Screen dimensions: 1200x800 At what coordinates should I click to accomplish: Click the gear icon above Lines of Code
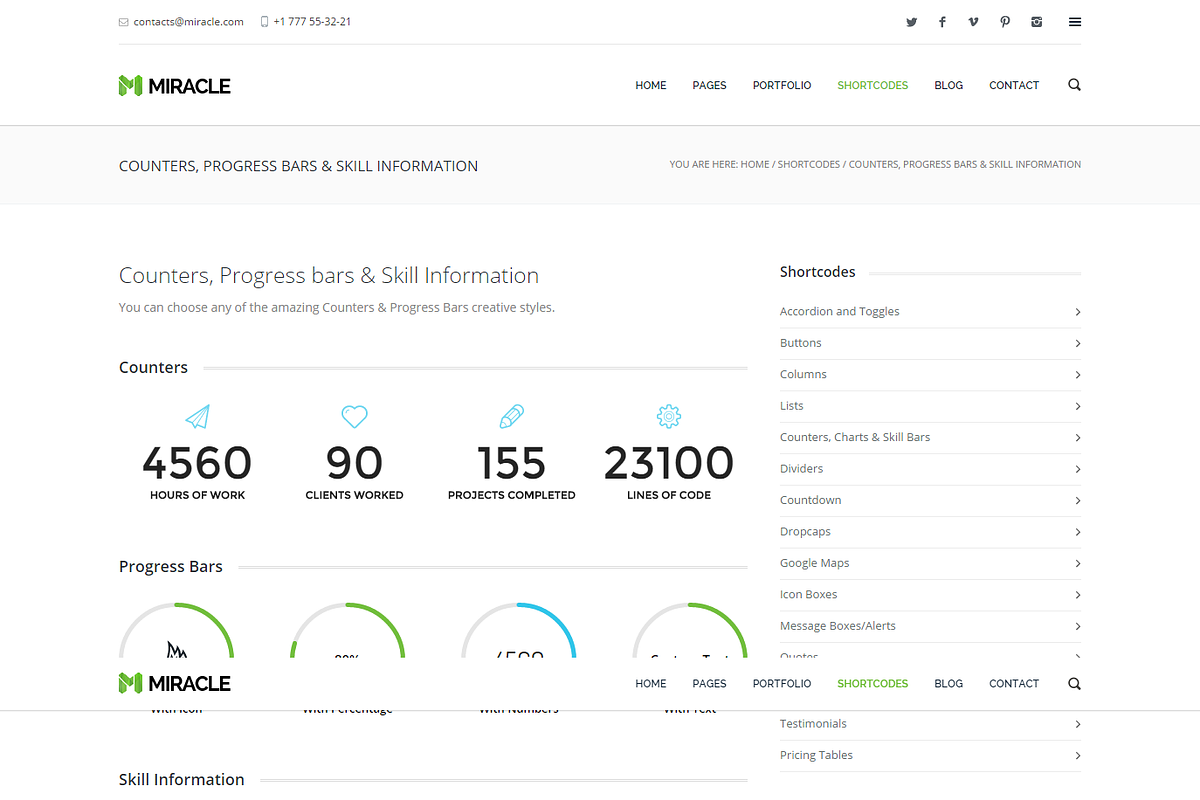(x=669, y=416)
